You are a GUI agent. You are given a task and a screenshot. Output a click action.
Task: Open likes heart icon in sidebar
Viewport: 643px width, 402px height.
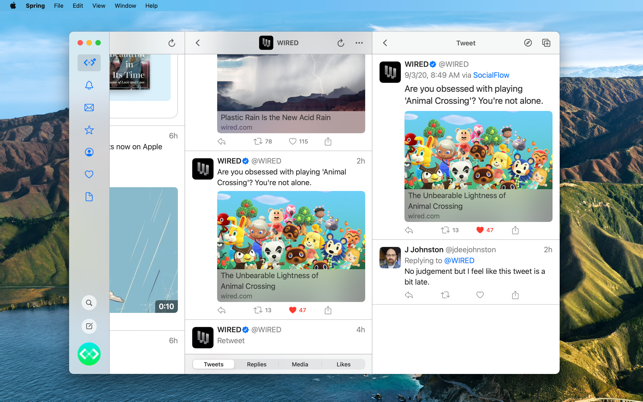pyautogui.click(x=89, y=174)
